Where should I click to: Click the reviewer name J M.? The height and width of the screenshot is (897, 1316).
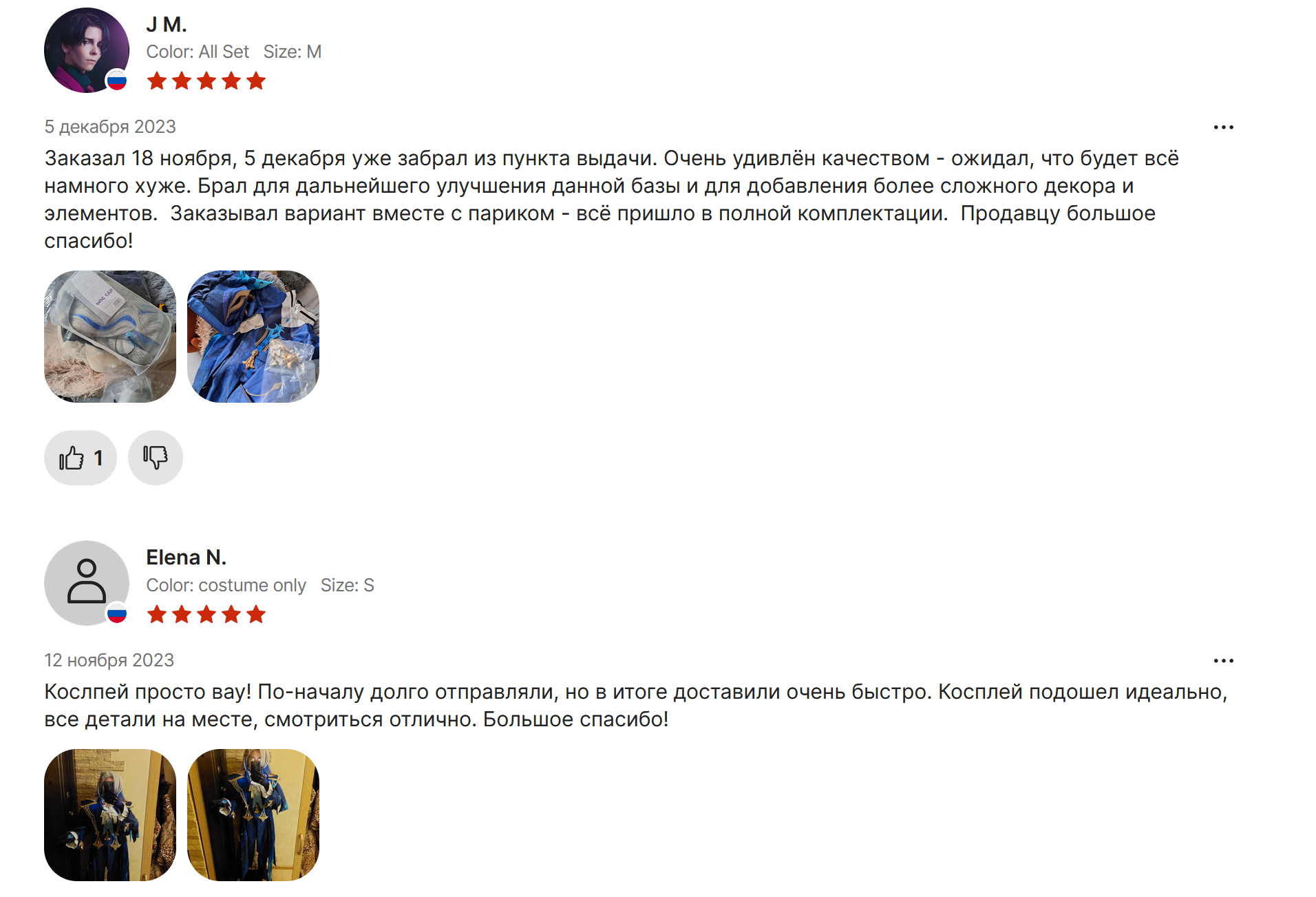coord(167,24)
